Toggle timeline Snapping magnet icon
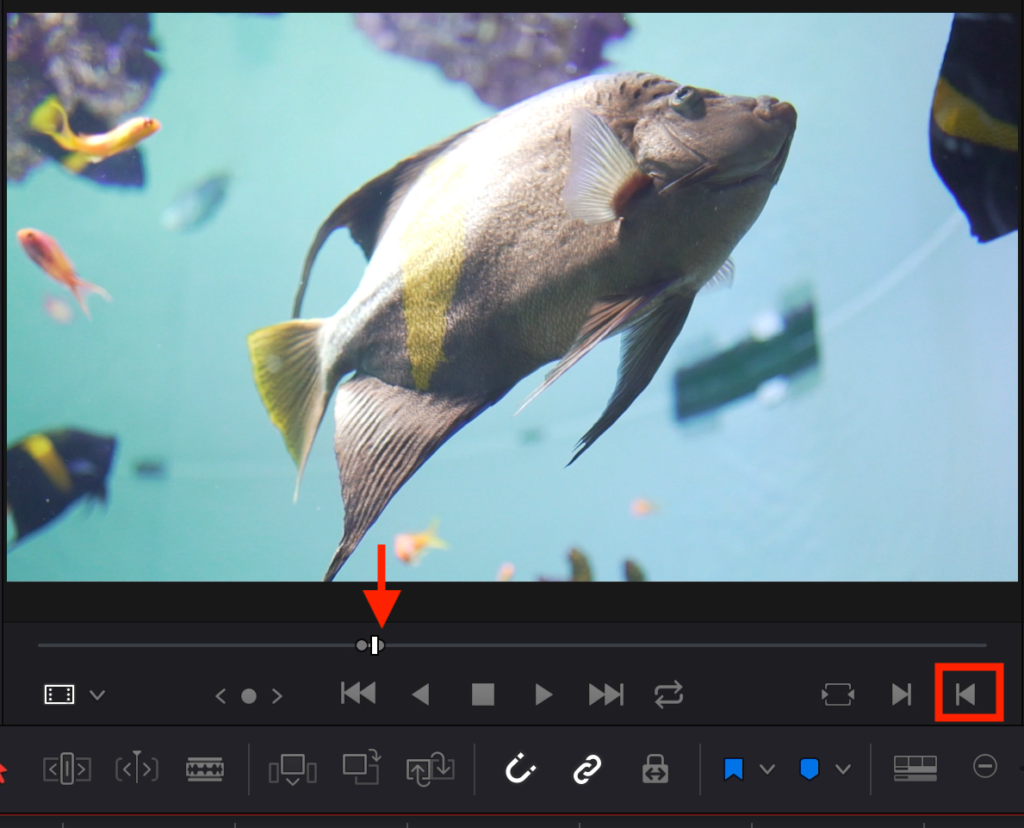This screenshot has width=1024, height=828. pyautogui.click(x=520, y=769)
